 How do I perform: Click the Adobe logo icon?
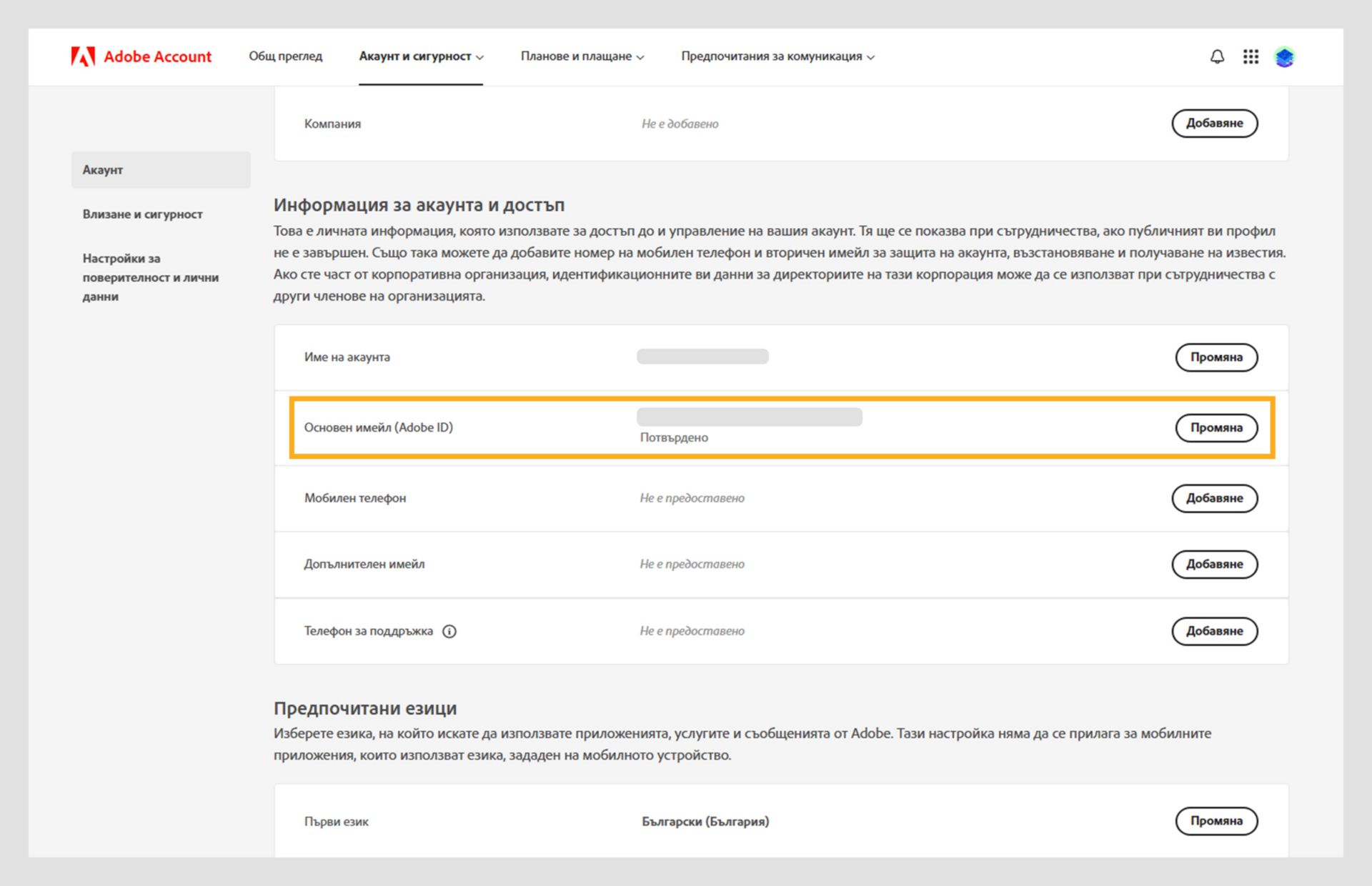tap(83, 56)
